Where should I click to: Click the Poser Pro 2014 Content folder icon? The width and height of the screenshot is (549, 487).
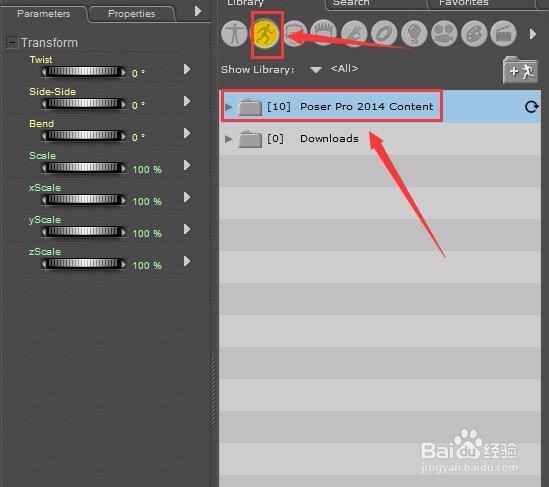[x=250, y=107]
